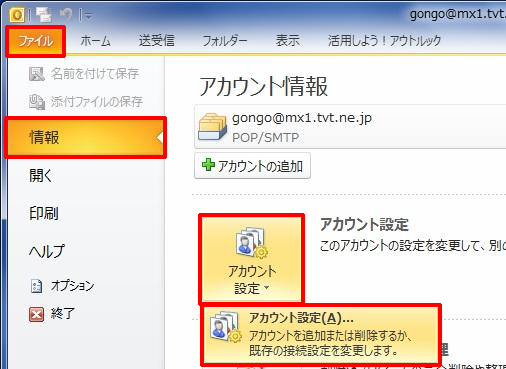
Task: Click the red 終了 X icon
Action: coord(36,314)
